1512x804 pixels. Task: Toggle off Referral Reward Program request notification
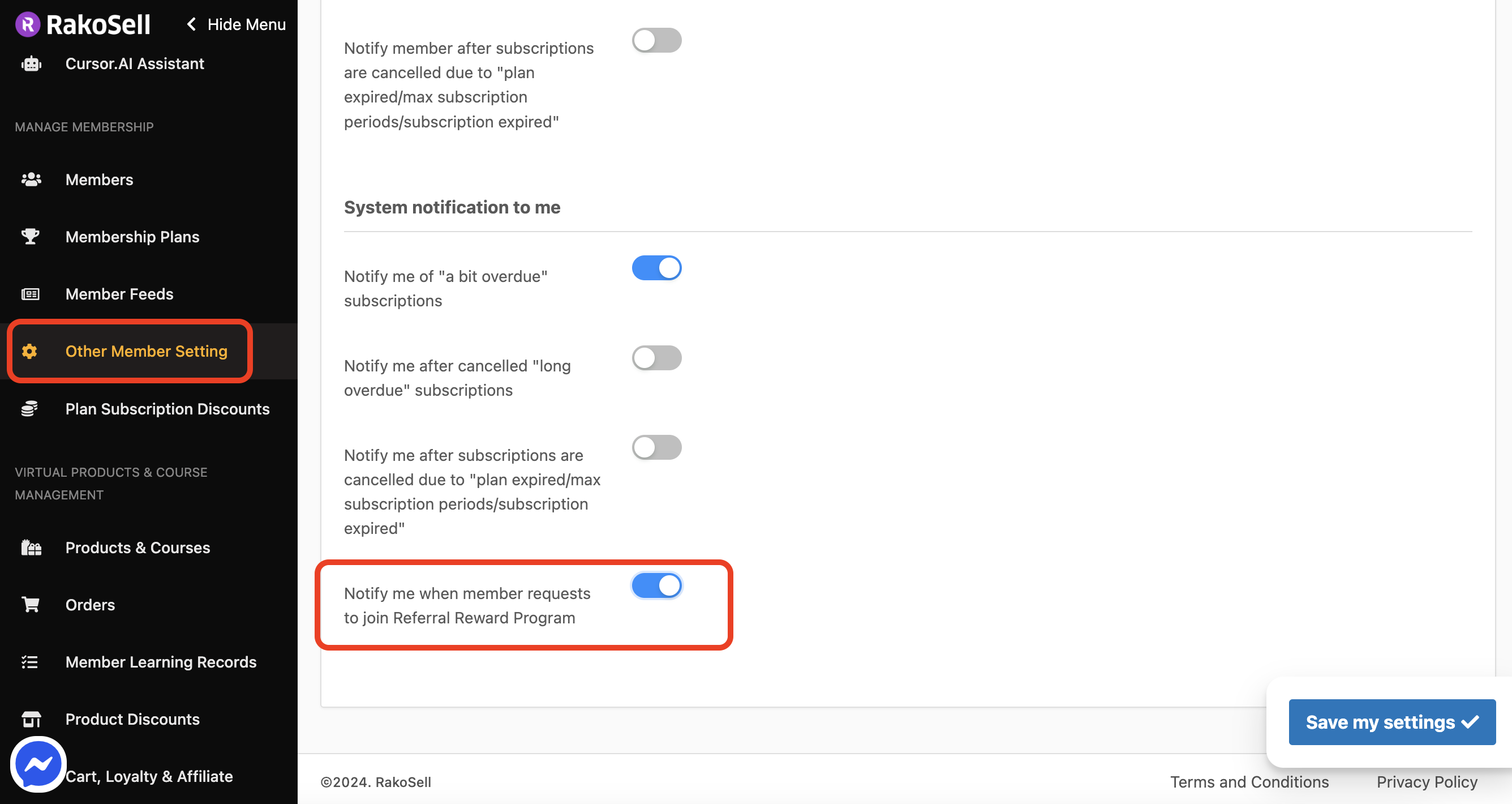tap(656, 585)
